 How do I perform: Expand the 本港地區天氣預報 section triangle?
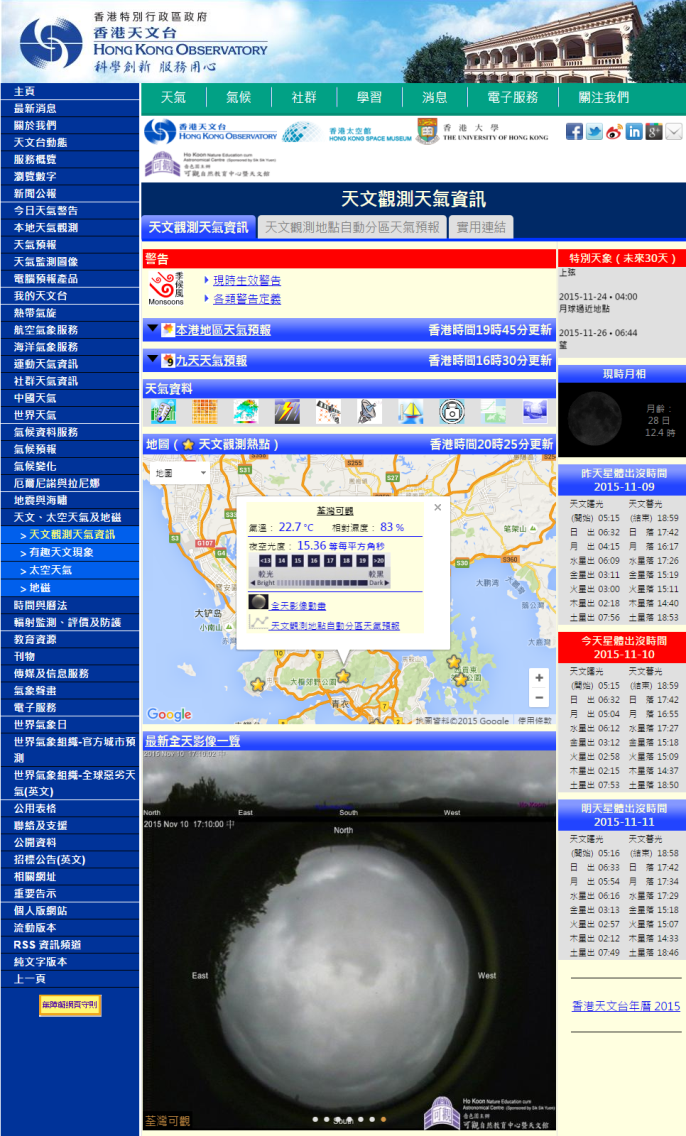(x=152, y=329)
